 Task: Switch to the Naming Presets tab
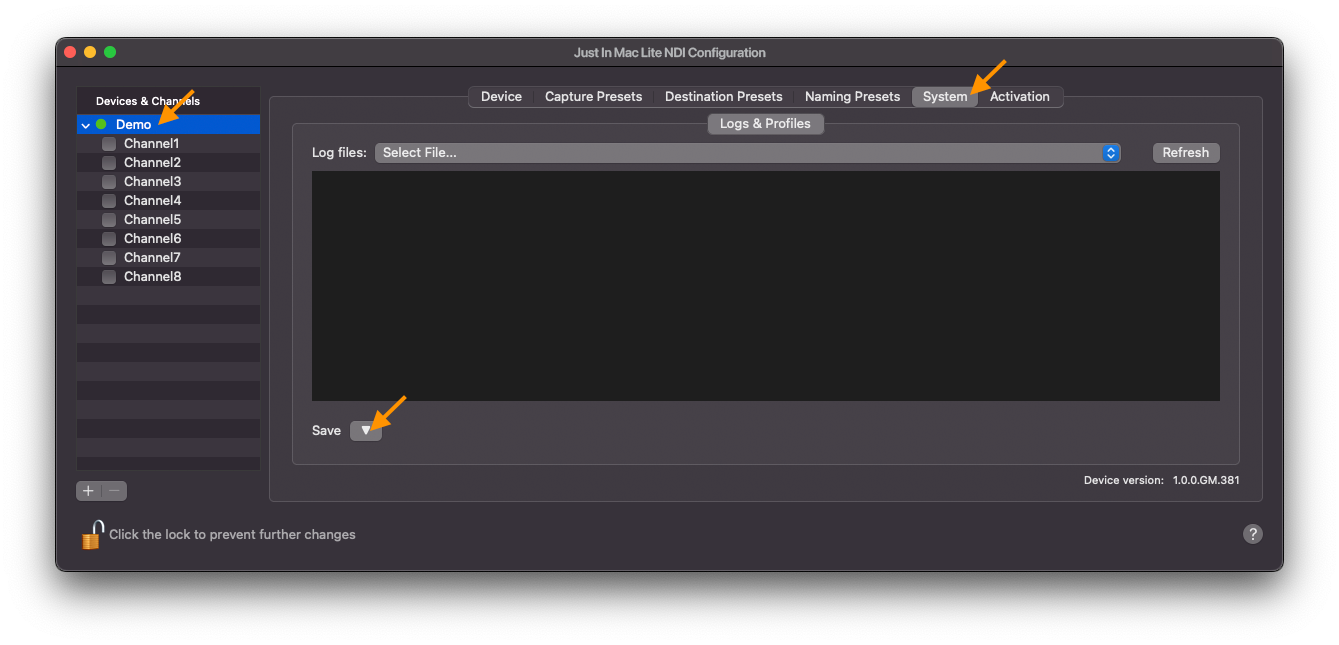[852, 97]
